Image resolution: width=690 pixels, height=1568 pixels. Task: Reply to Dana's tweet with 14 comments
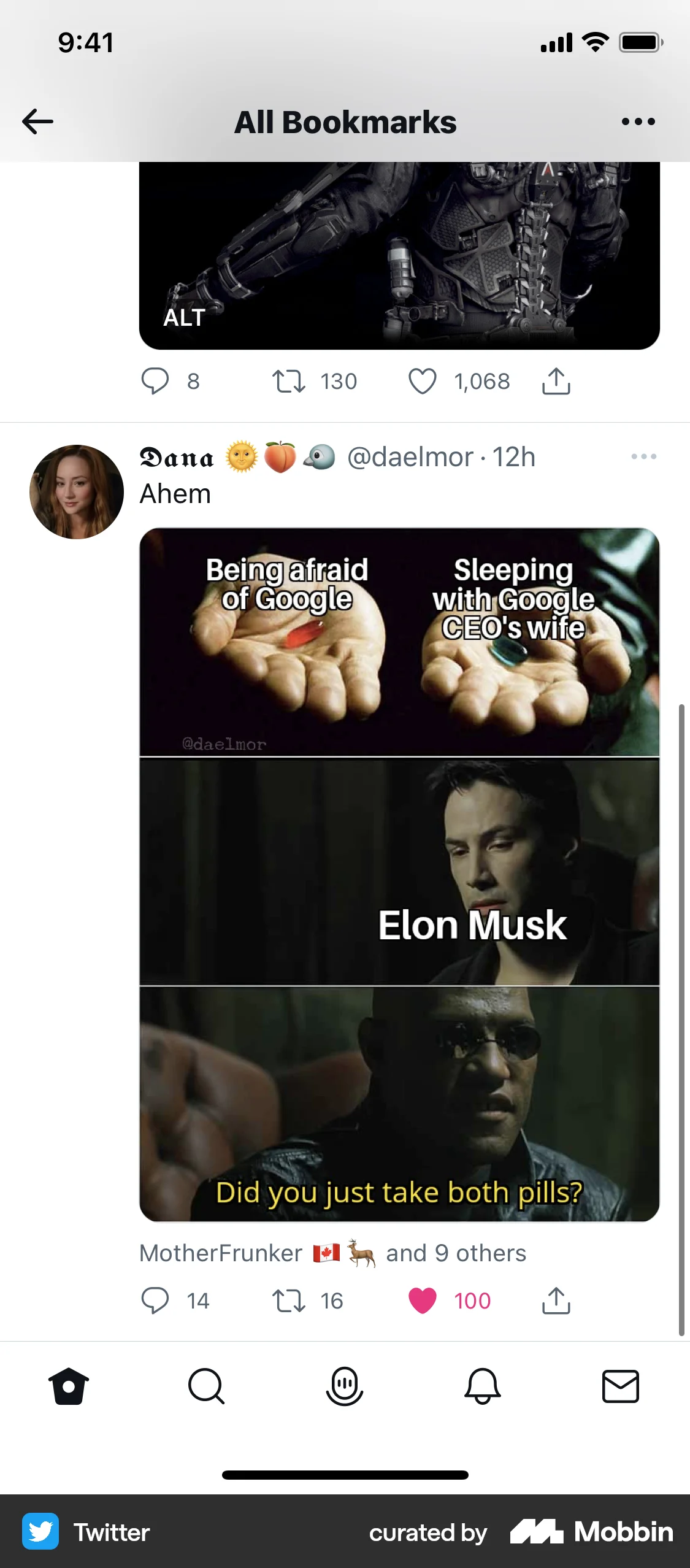(x=155, y=1300)
